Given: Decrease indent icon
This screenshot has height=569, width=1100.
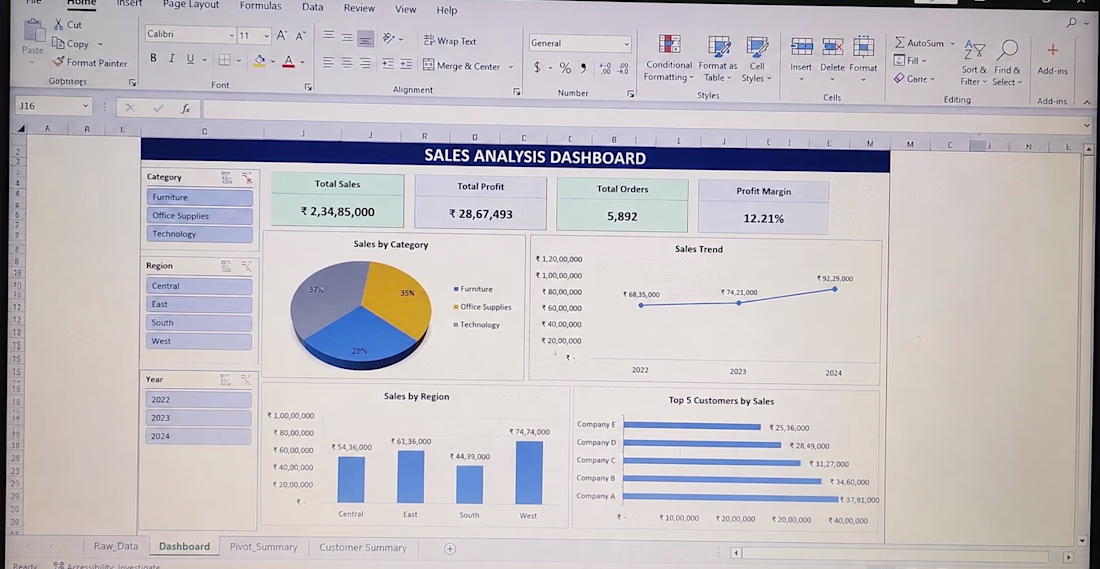Looking at the screenshot, I should 387,64.
